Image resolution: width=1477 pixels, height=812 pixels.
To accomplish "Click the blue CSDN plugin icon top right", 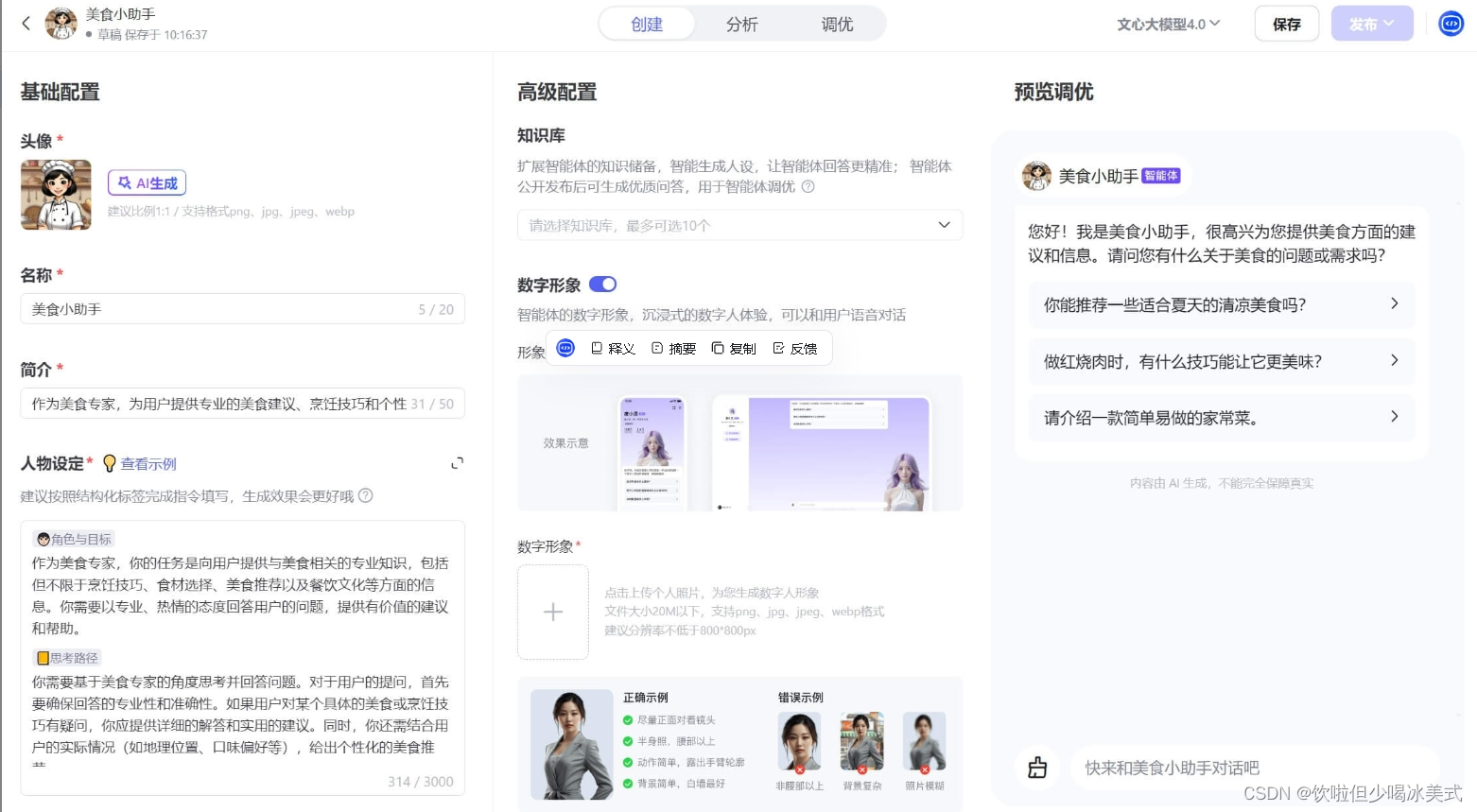I will tap(1451, 24).
